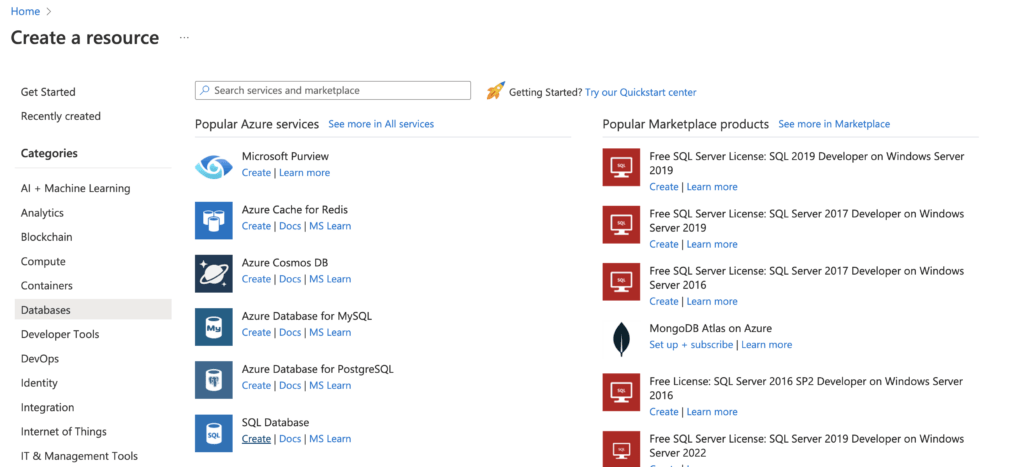Click Learn more under SQL Server 2016 SP2 Developer
This screenshot has height=467, width=1024.
coord(712,411)
